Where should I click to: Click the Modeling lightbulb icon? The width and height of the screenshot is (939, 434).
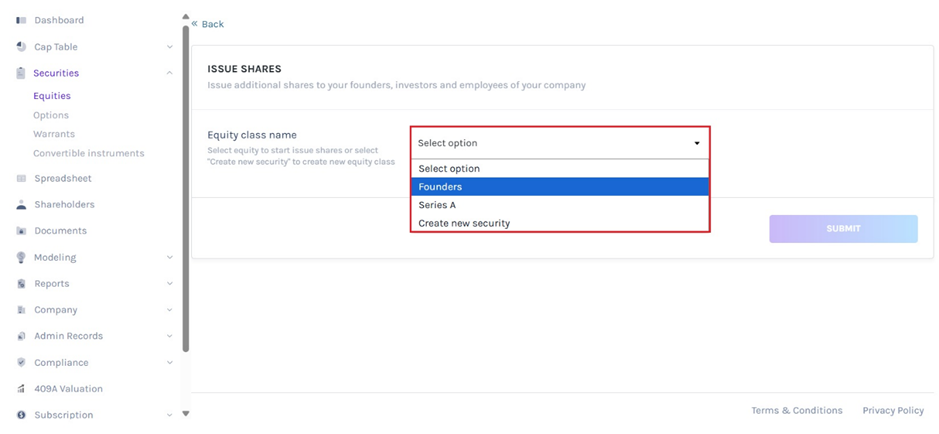[21, 258]
